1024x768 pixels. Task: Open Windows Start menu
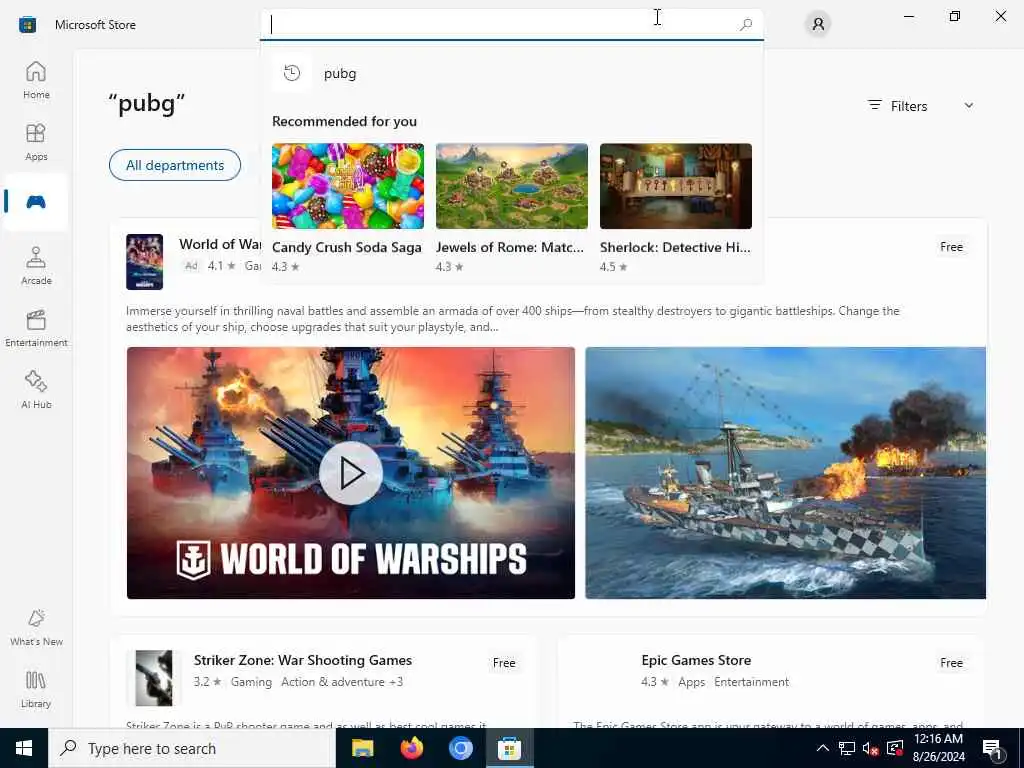pos(24,748)
